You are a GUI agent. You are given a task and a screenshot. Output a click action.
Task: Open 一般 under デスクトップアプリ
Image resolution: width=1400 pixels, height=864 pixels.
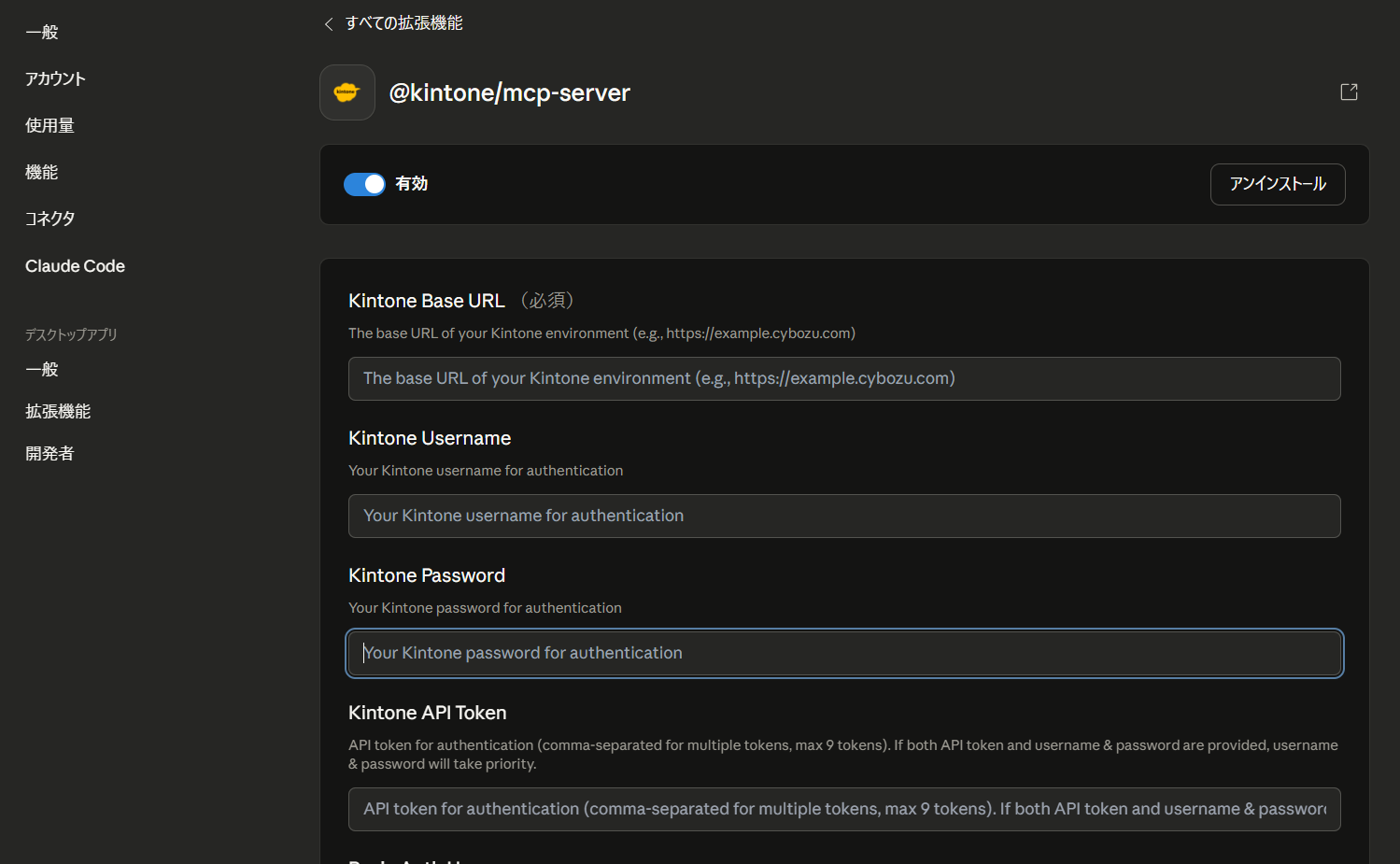[42, 370]
